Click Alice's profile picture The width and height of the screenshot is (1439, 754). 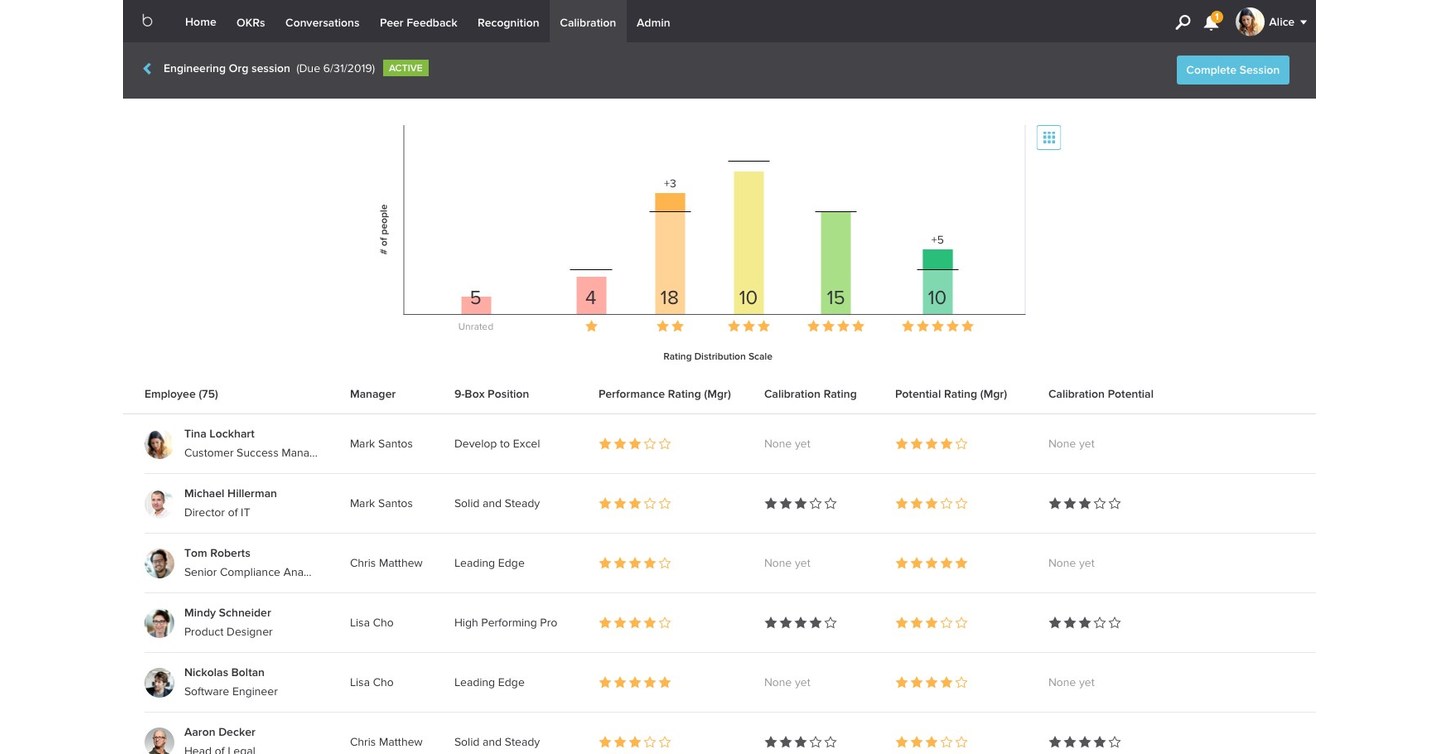click(1248, 20)
